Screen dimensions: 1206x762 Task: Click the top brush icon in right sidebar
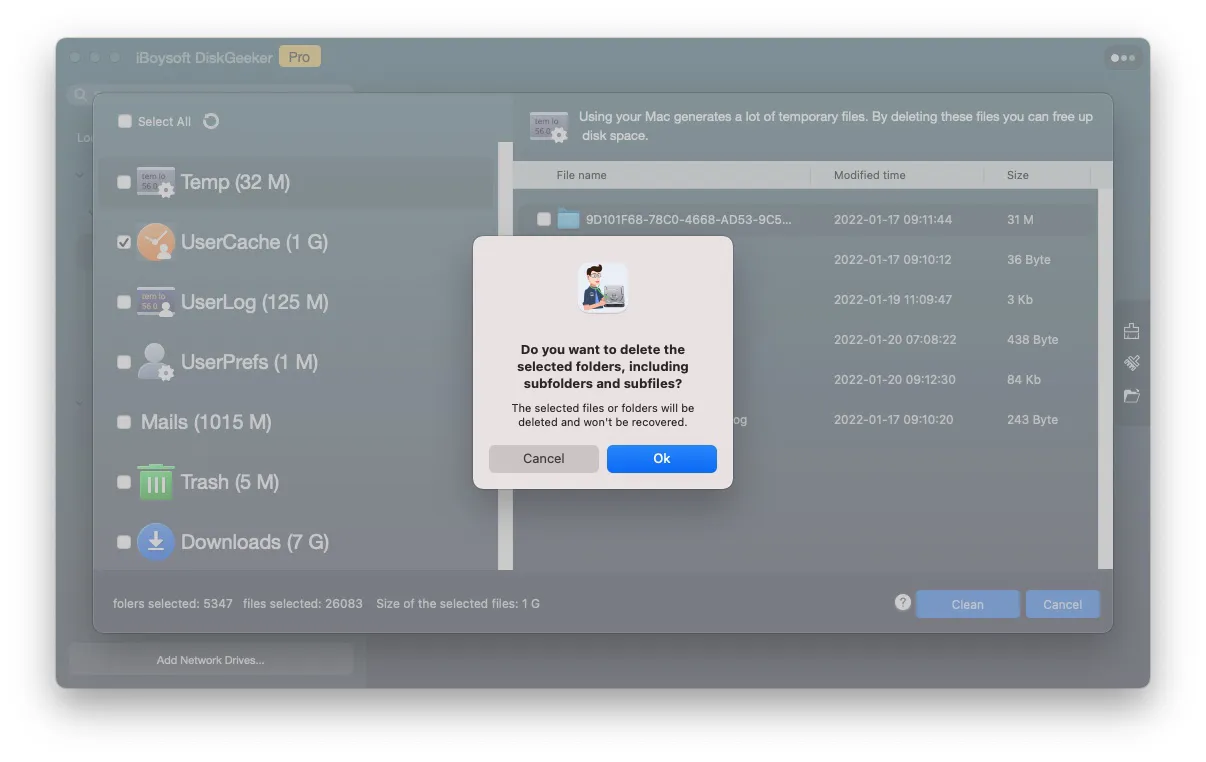pos(1132,331)
